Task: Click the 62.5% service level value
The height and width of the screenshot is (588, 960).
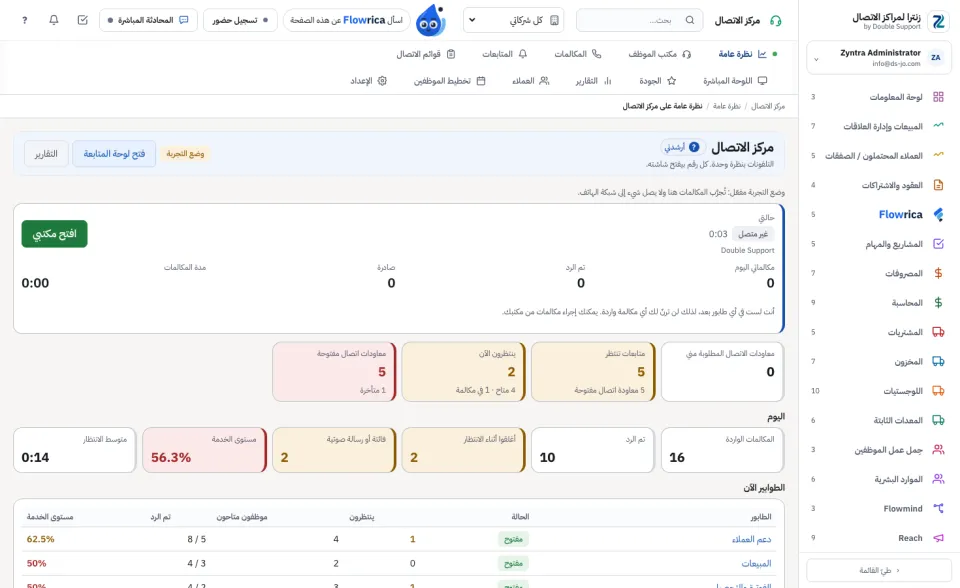Action: pyautogui.click(x=40, y=539)
